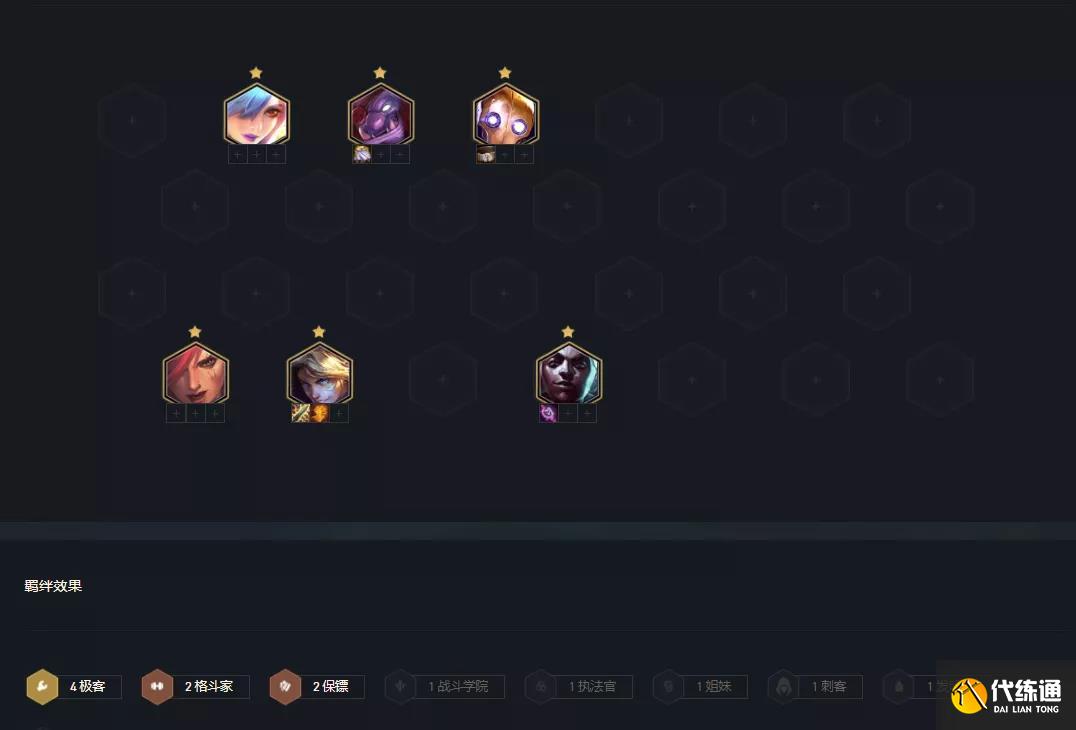Screen dimensions: 1076x730
Task: Click the item equipped on purple beast champion
Action: pyautogui.click(x=362, y=154)
